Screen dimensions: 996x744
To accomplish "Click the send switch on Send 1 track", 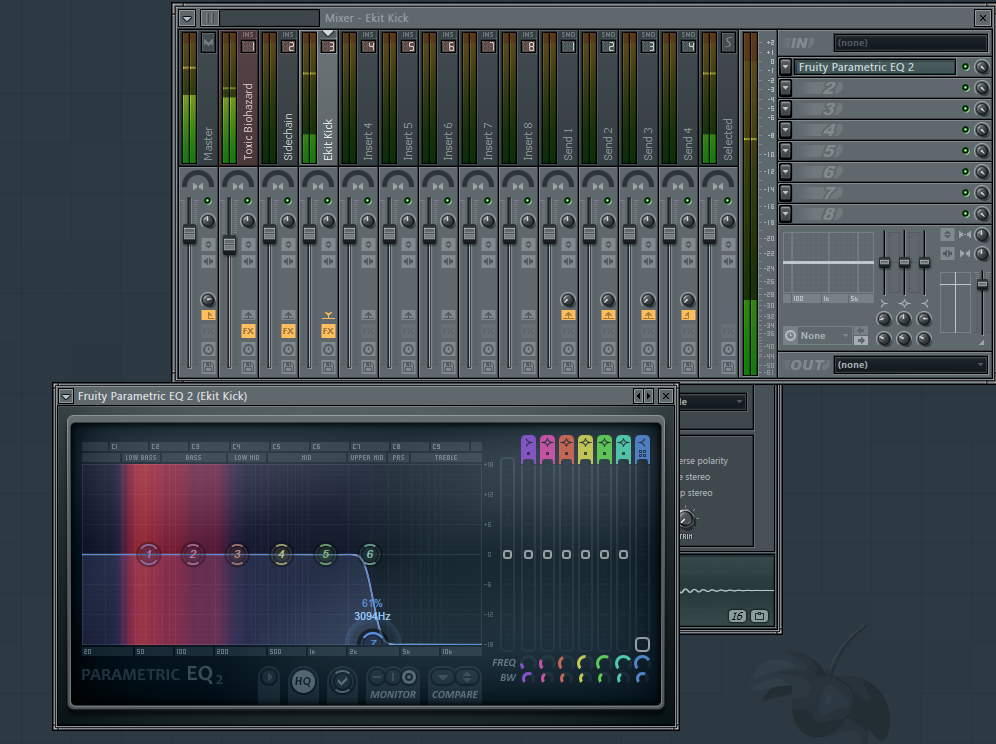I will (x=568, y=315).
